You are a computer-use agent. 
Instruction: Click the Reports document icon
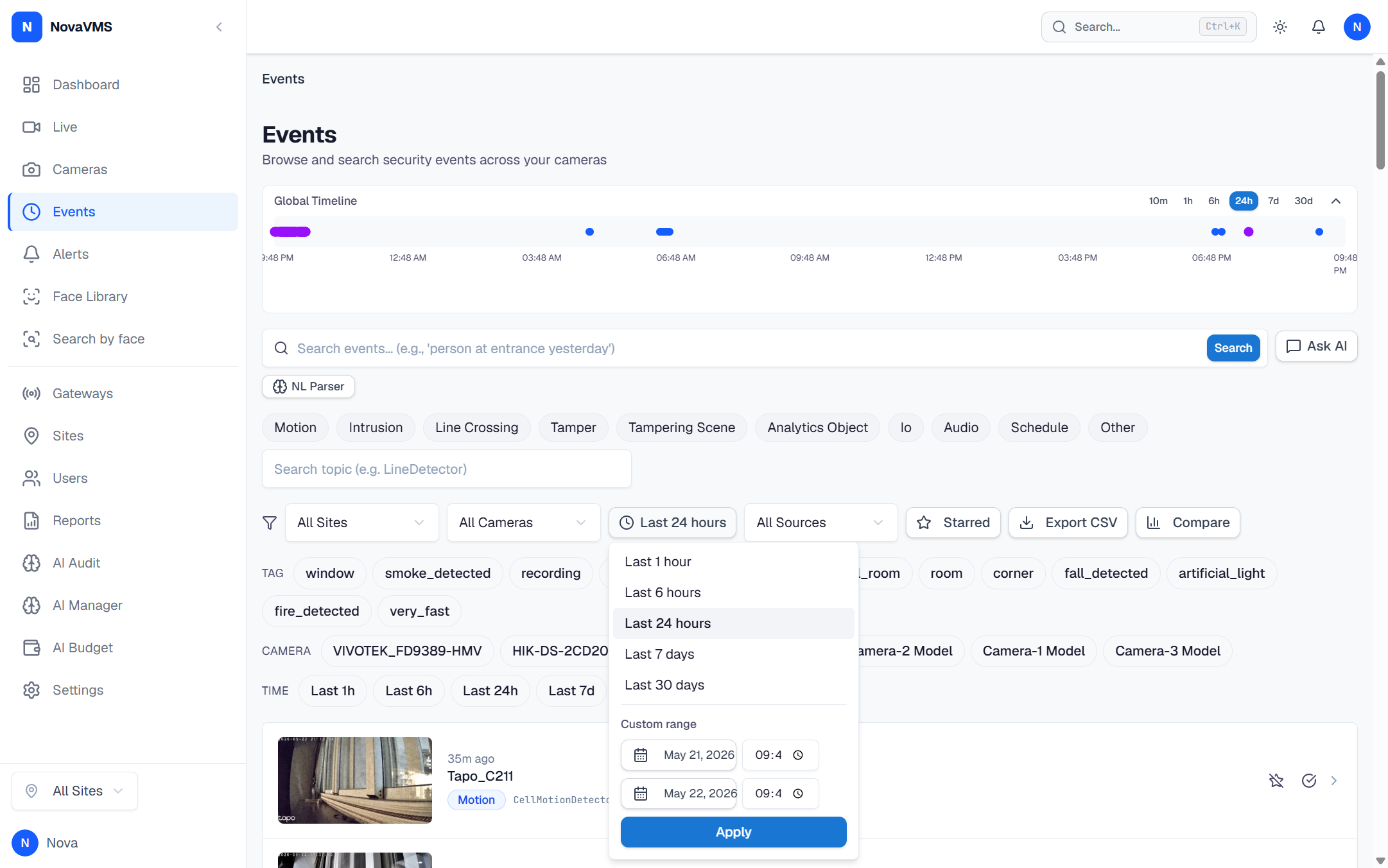[31, 521]
